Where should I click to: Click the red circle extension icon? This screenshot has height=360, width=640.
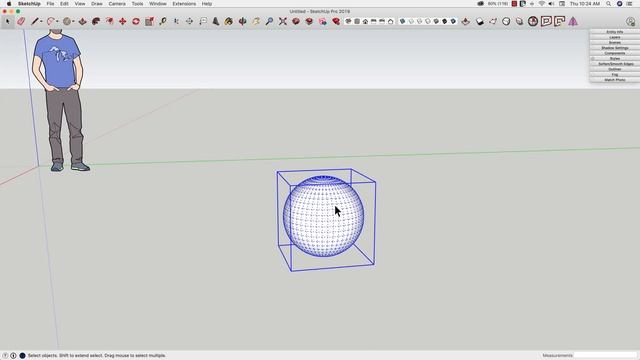pyautogui.click(x=533, y=21)
